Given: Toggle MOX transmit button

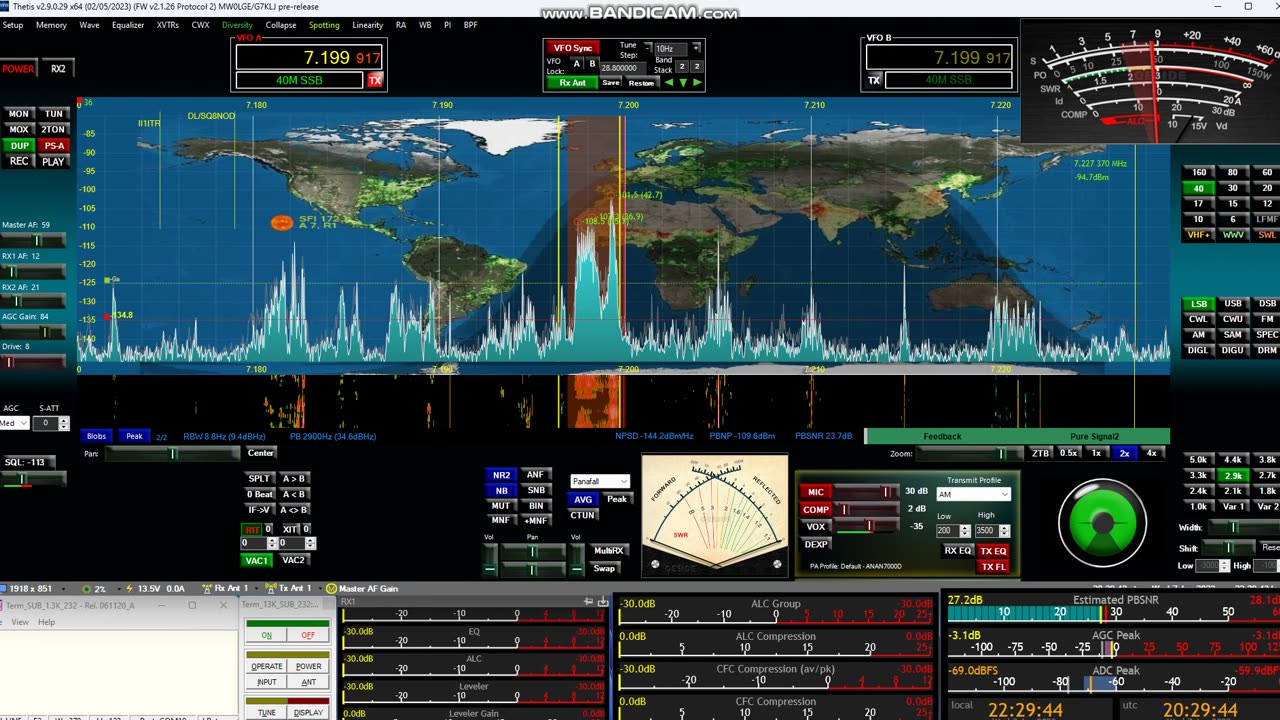Looking at the screenshot, I should (19, 130).
